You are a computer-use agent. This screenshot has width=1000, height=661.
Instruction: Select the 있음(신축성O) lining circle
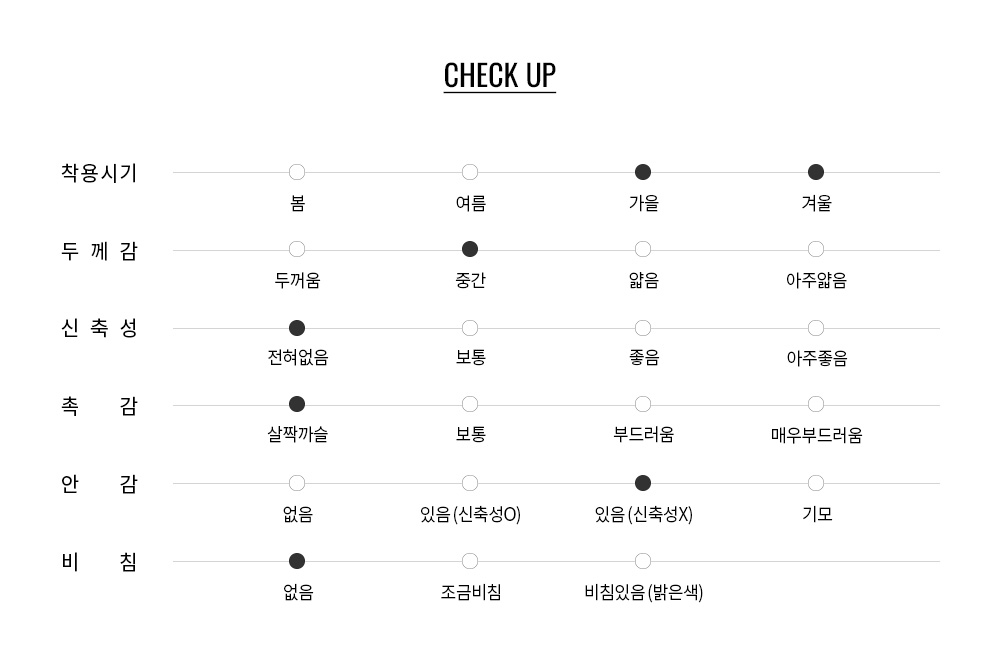(x=470, y=484)
